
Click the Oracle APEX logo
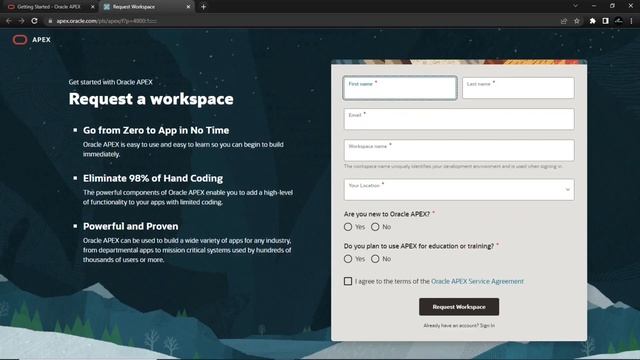pyautogui.click(x=31, y=40)
